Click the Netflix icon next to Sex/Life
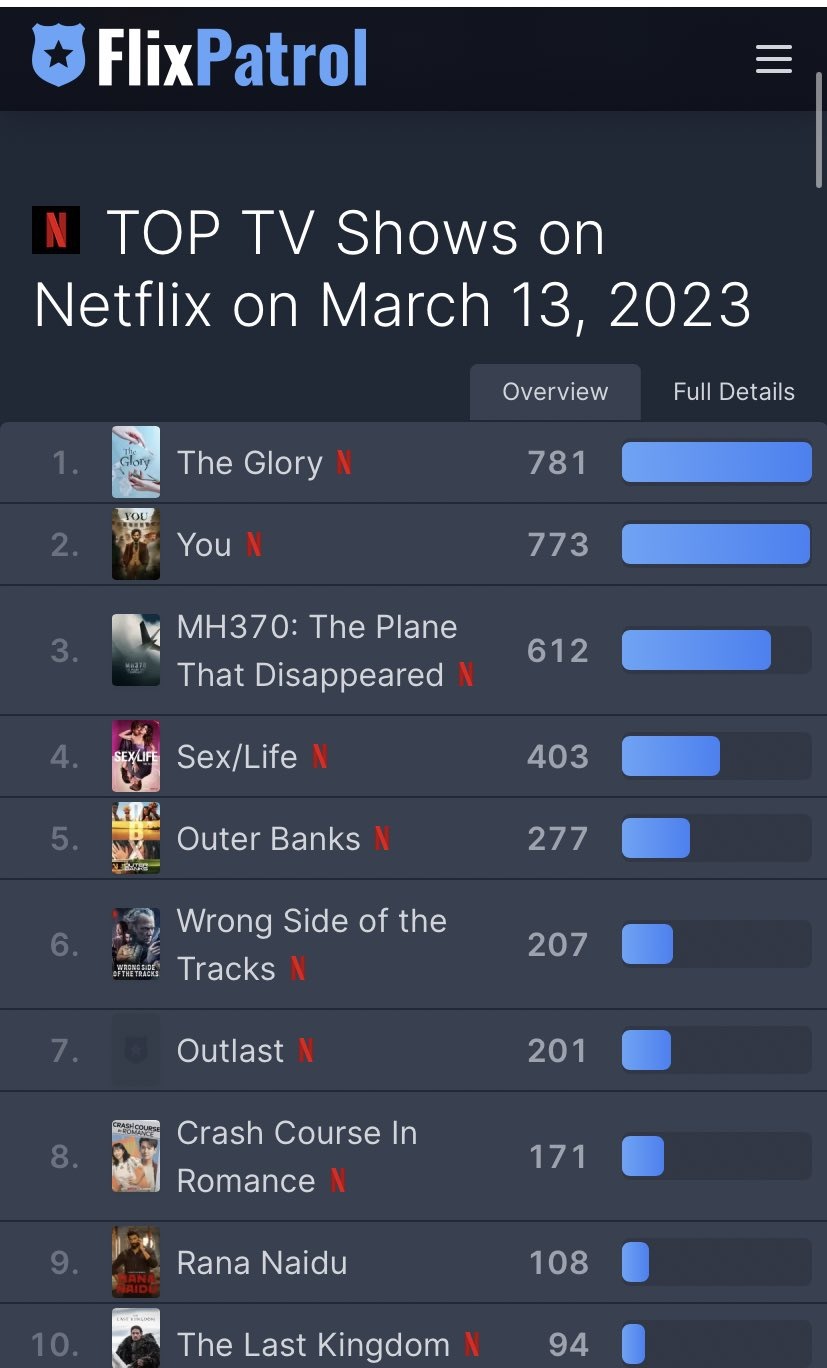The height and width of the screenshot is (1368, 827). tap(320, 757)
